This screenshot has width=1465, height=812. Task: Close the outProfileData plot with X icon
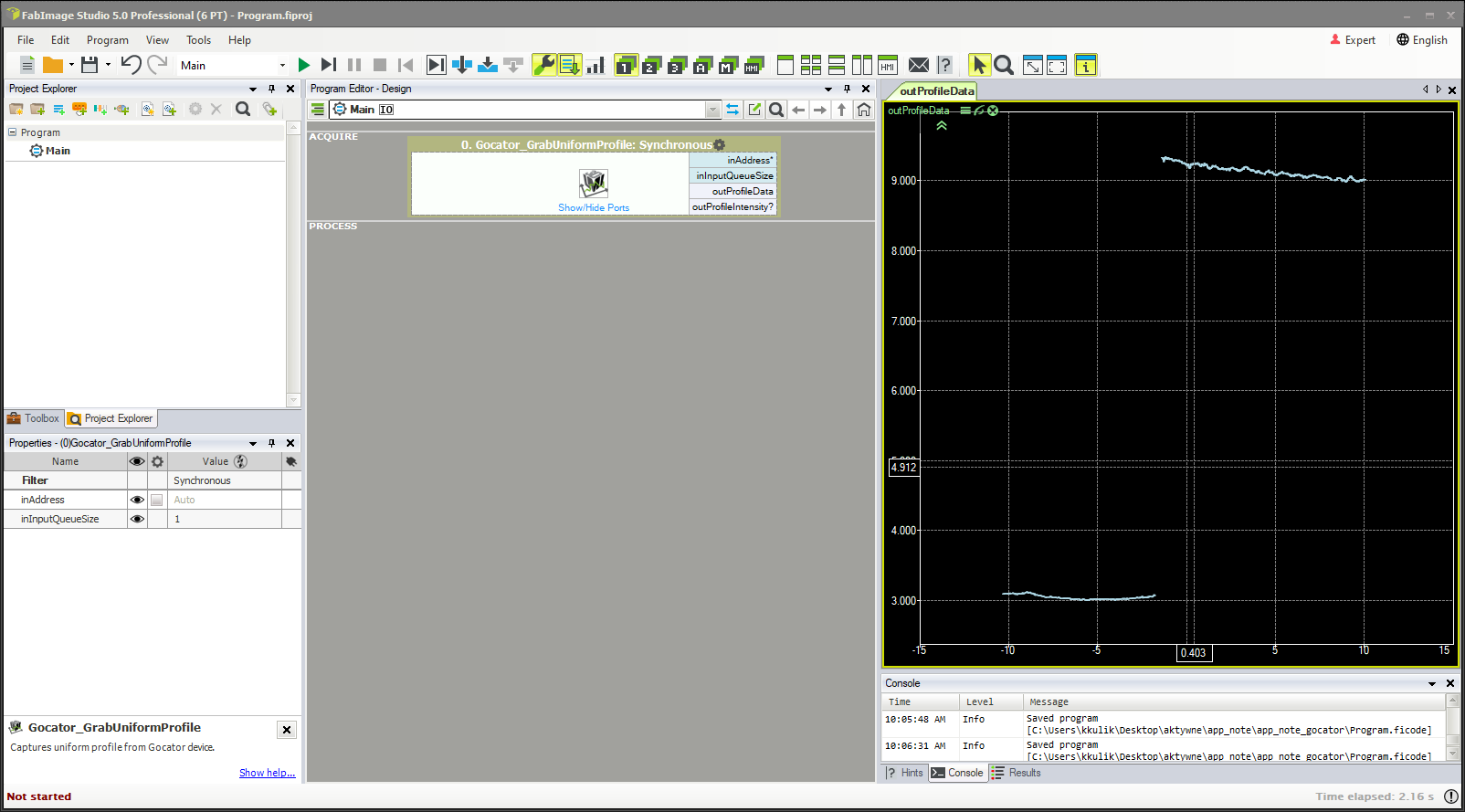(993, 111)
